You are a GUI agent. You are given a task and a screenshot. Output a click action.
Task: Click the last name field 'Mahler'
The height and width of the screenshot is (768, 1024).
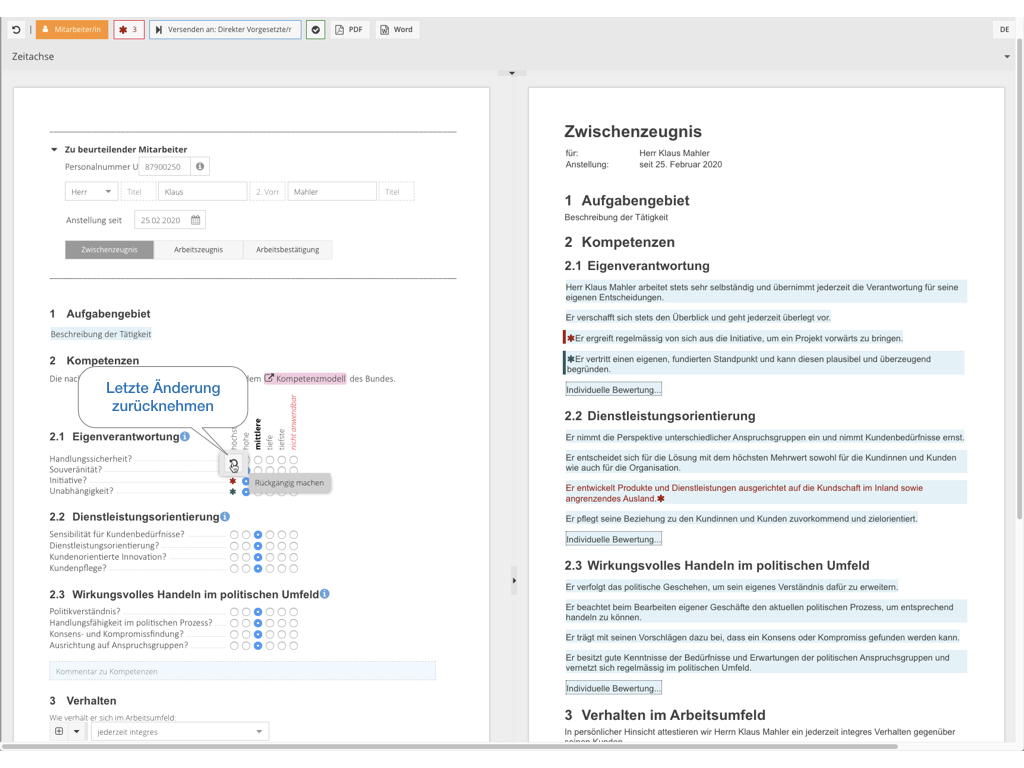(x=332, y=192)
